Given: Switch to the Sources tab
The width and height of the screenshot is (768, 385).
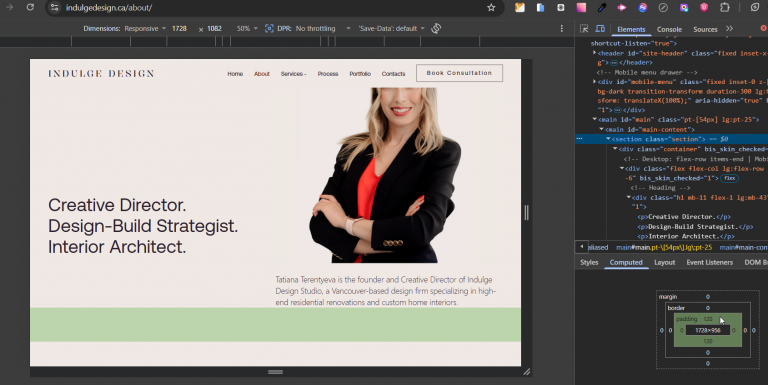Looking at the screenshot, I should [705, 29].
